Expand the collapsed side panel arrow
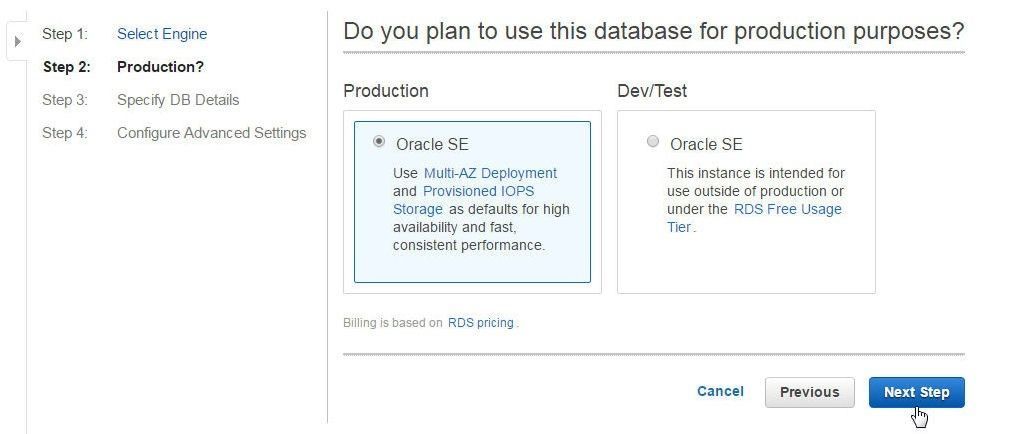The width and height of the screenshot is (1030, 434). 17,41
